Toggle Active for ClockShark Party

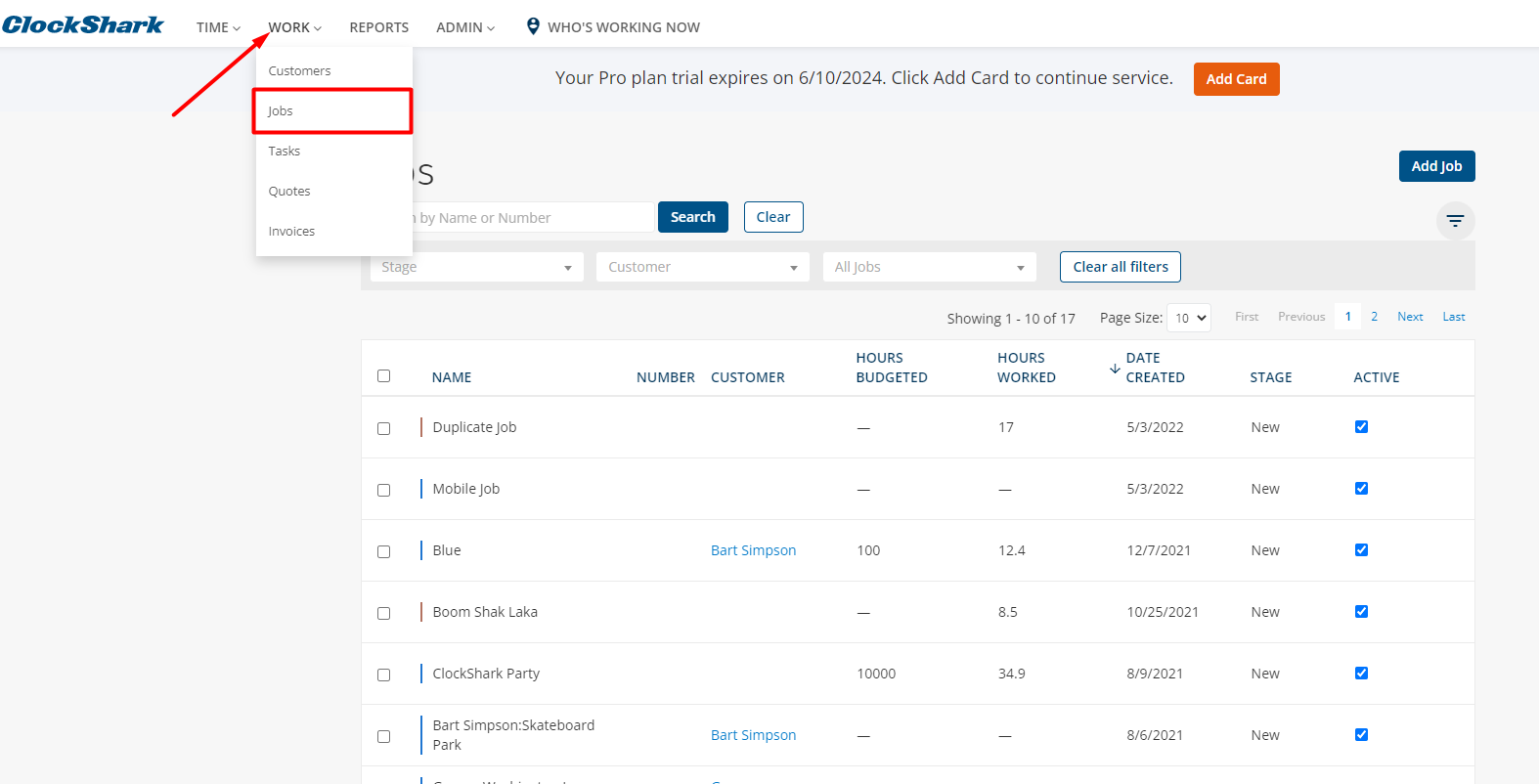coord(1361,674)
